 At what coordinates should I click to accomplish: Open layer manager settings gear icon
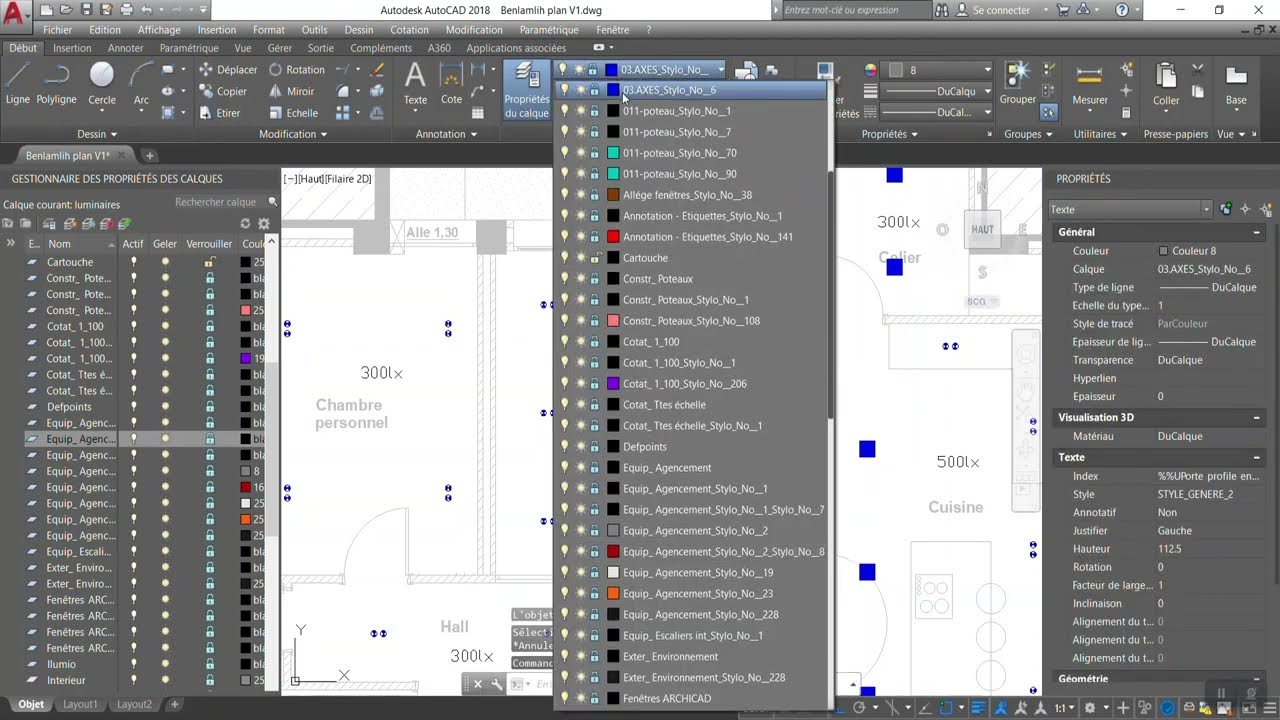coord(264,224)
